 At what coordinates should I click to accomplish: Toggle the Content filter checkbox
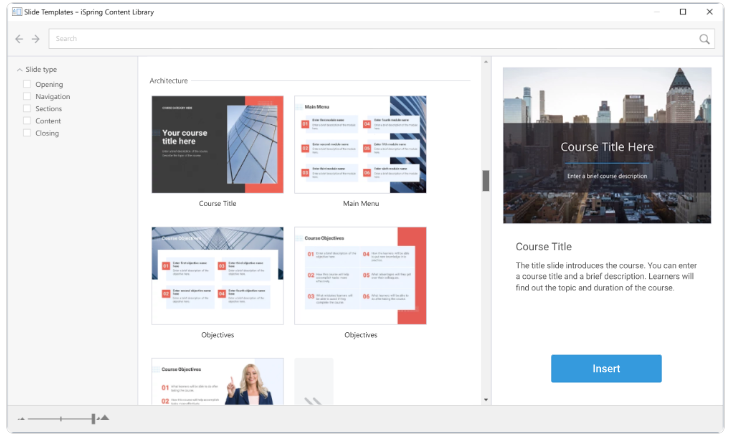pyautogui.click(x=27, y=121)
